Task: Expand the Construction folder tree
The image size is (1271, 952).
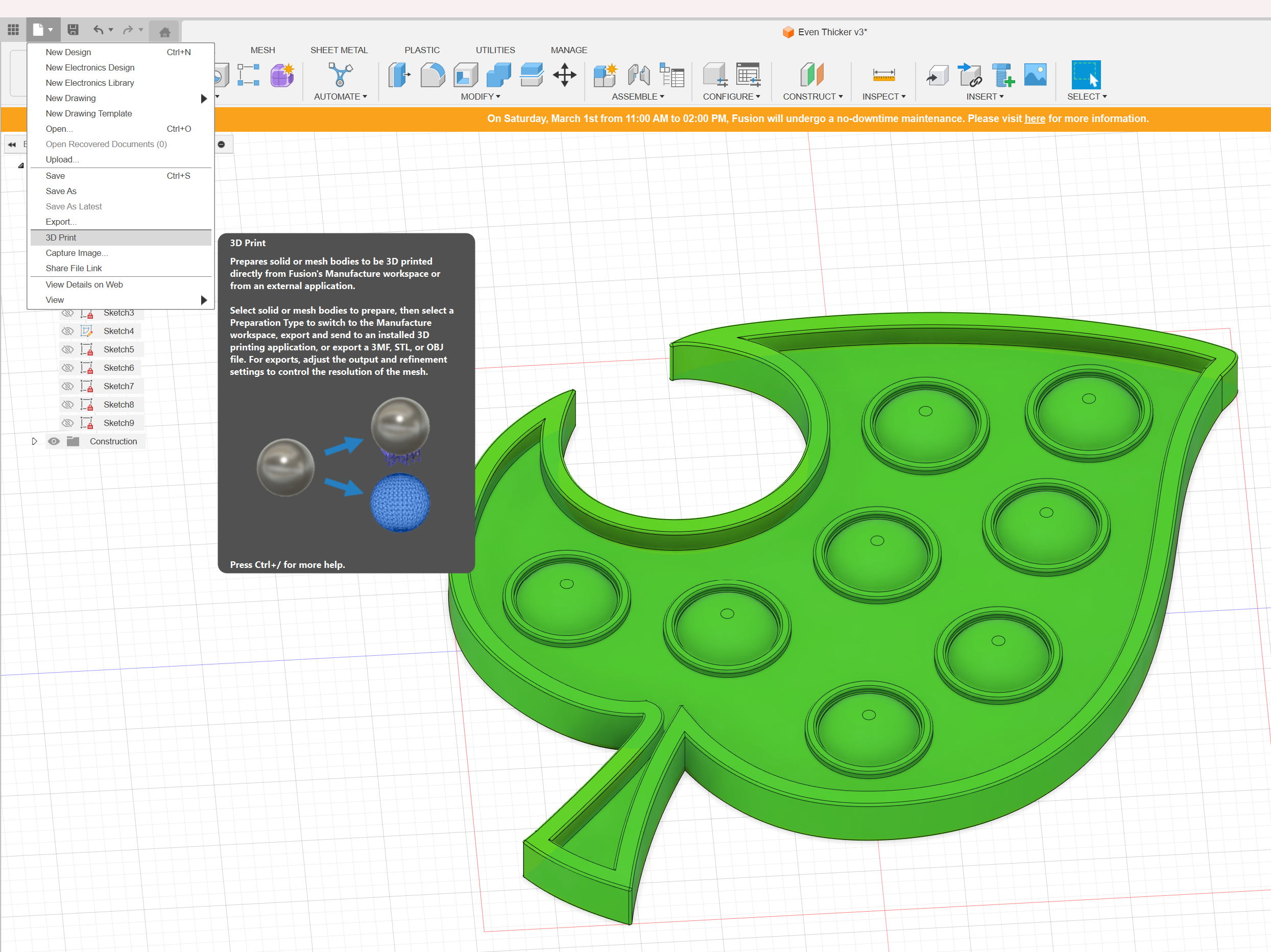Action: coord(33,440)
